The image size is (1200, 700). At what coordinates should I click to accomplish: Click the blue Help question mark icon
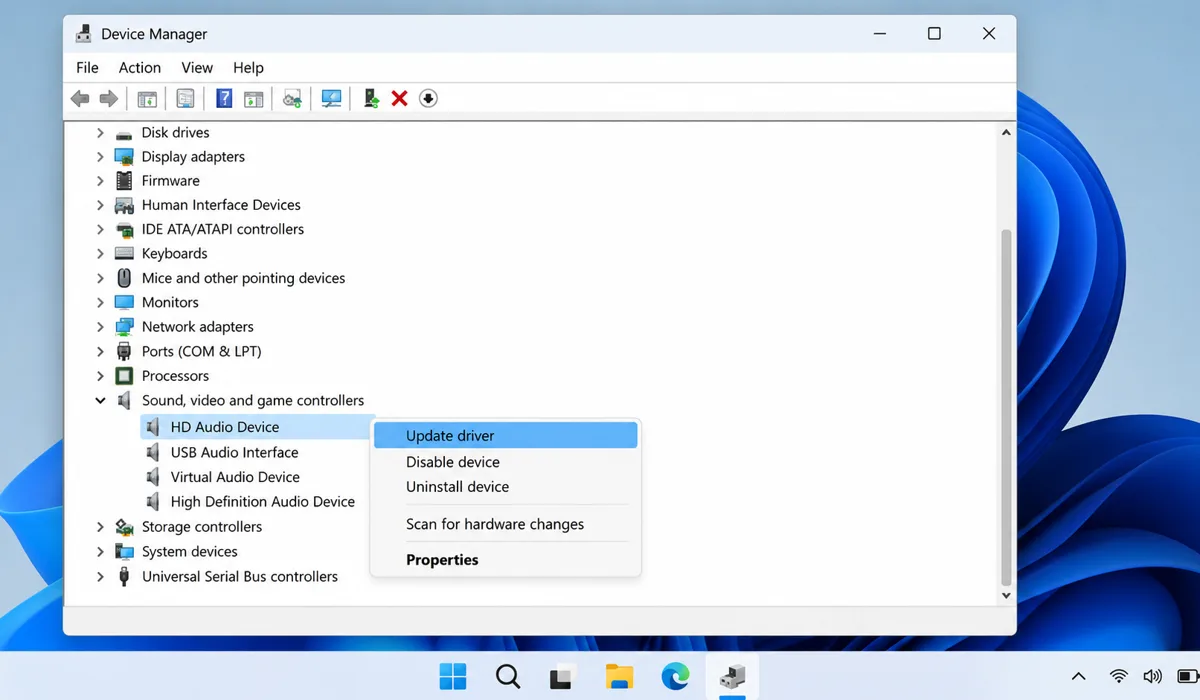coord(224,98)
